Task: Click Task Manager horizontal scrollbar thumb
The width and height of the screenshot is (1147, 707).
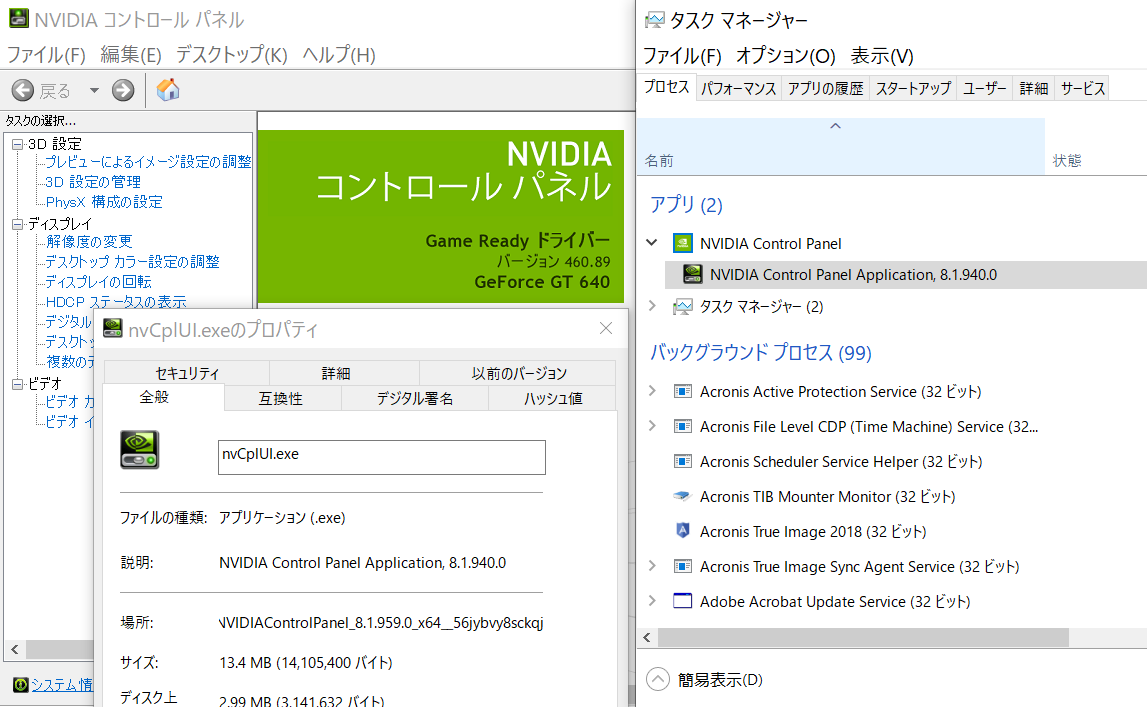Action: (863, 638)
